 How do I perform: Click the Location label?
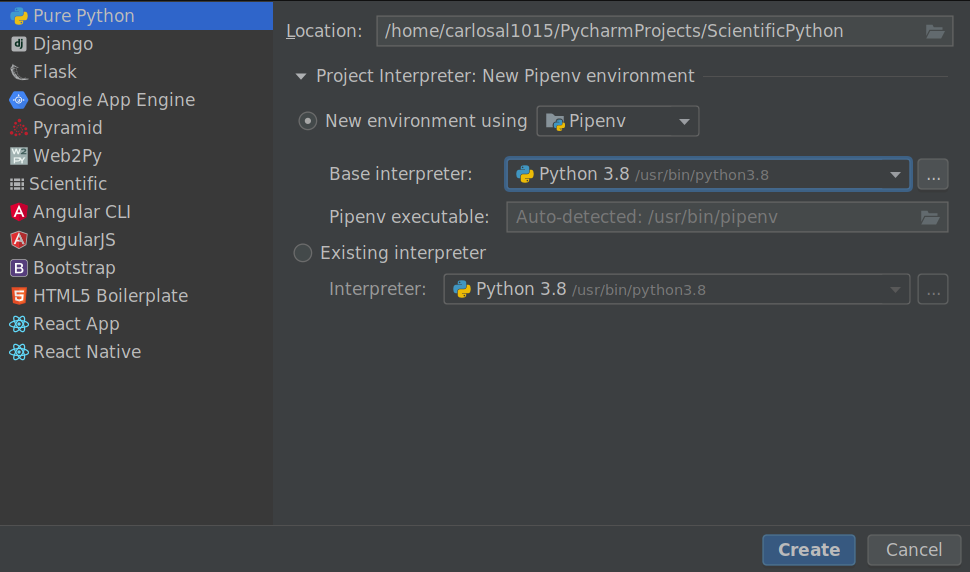[324, 31]
